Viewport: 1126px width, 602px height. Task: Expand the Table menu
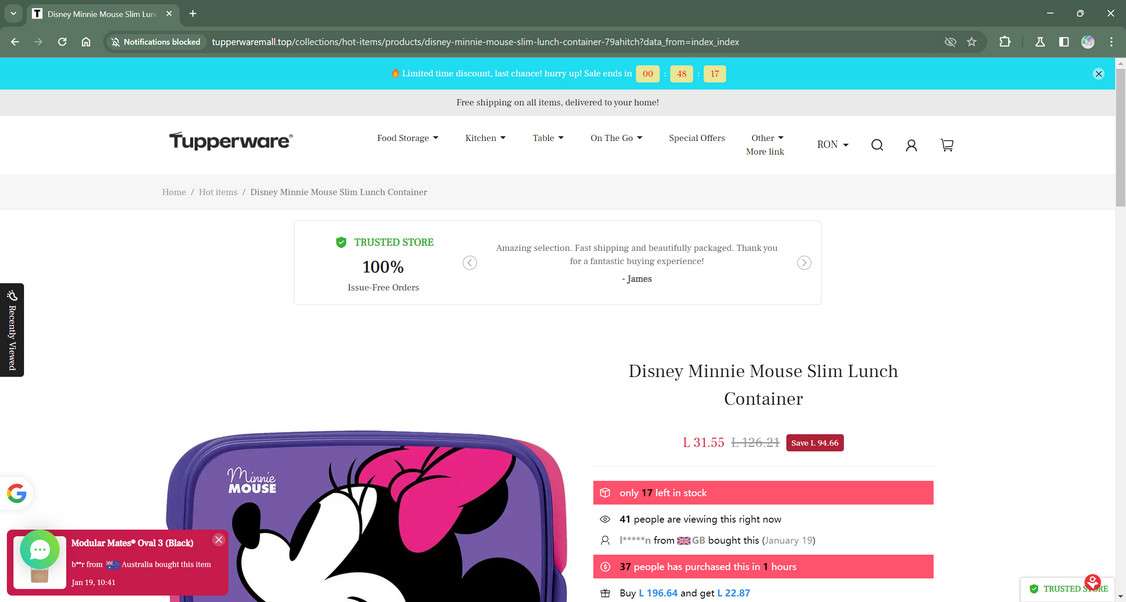coord(548,138)
